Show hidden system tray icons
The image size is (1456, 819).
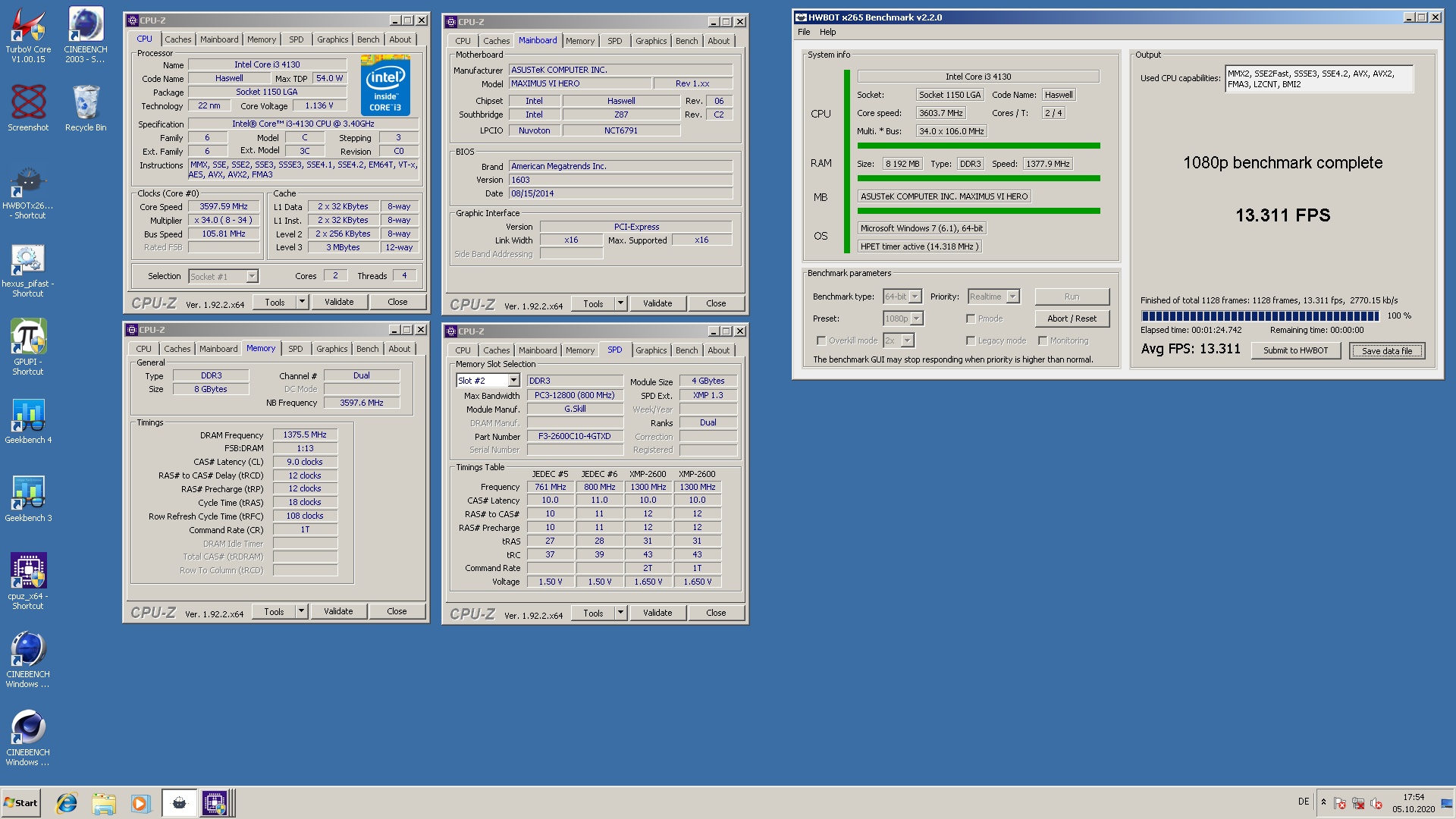point(1323,802)
